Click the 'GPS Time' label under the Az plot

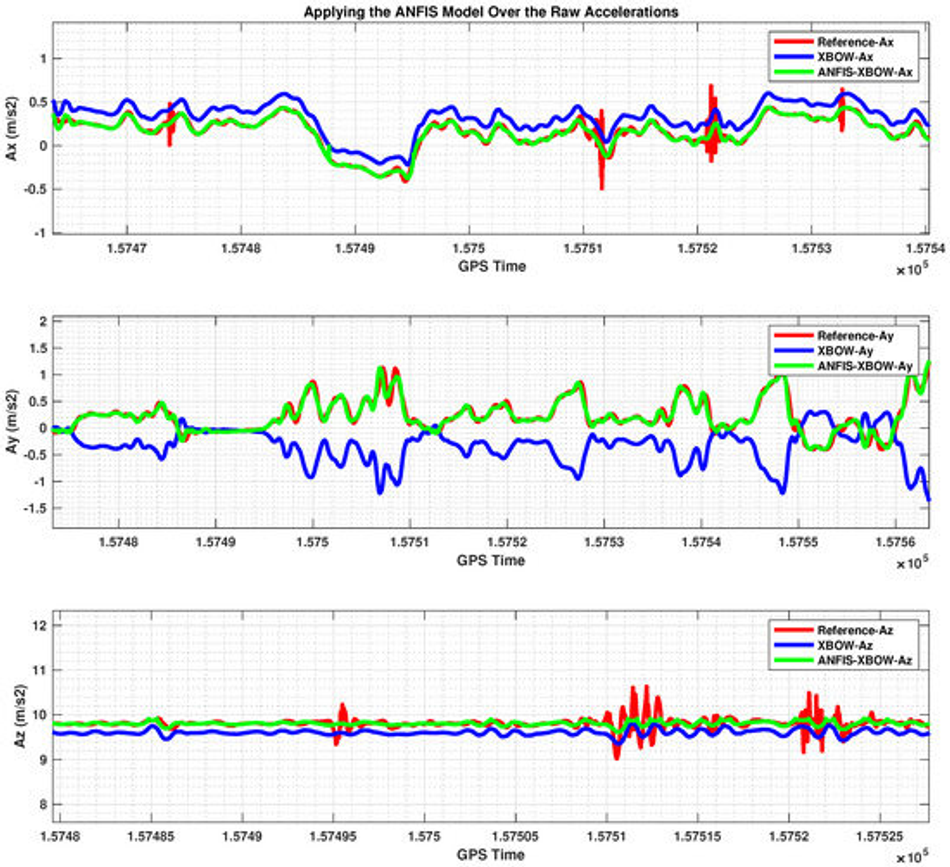click(490, 854)
